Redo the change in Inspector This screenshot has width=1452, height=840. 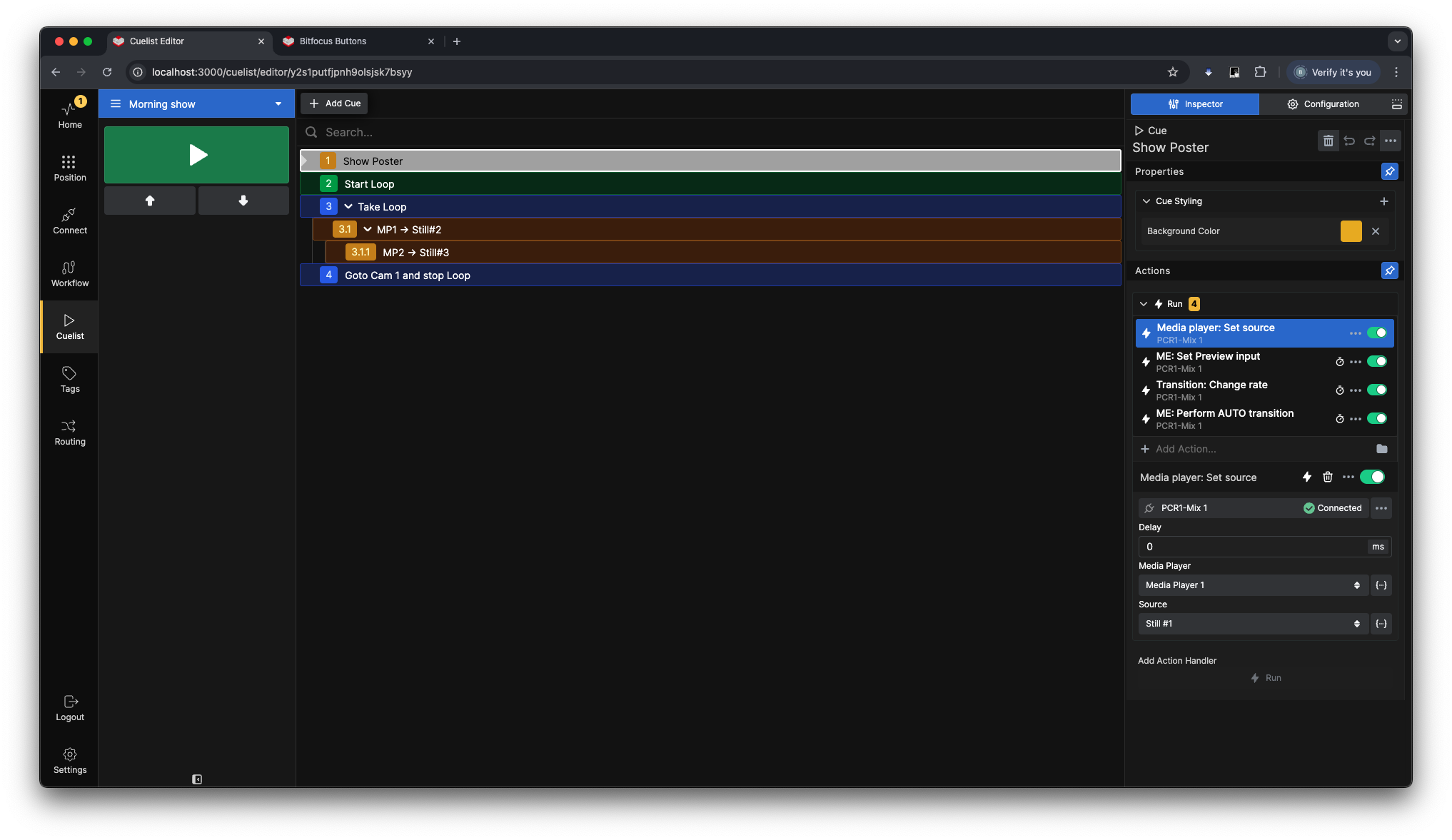click(1369, 141)
